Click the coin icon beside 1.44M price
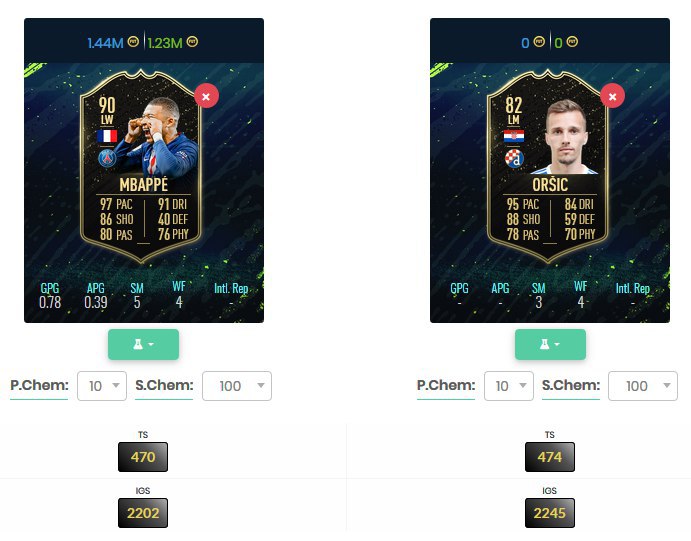The height and width of the screenshot is (541, 691). coord(133,42)
